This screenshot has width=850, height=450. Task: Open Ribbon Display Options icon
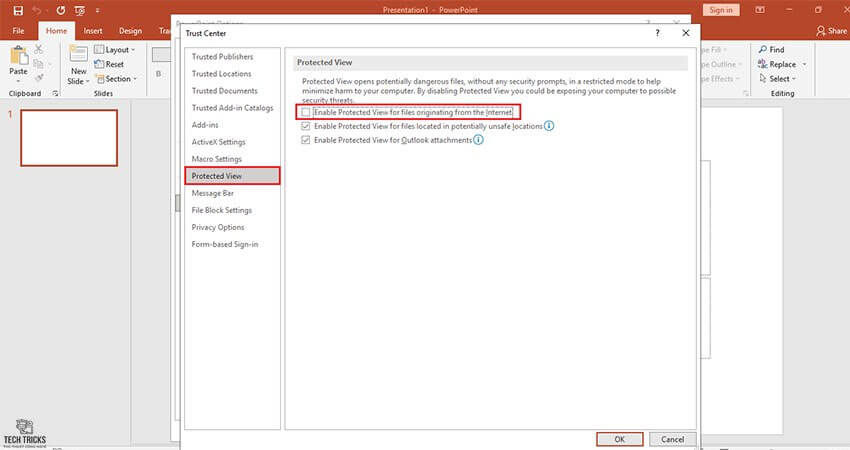[x=760, y=10]
